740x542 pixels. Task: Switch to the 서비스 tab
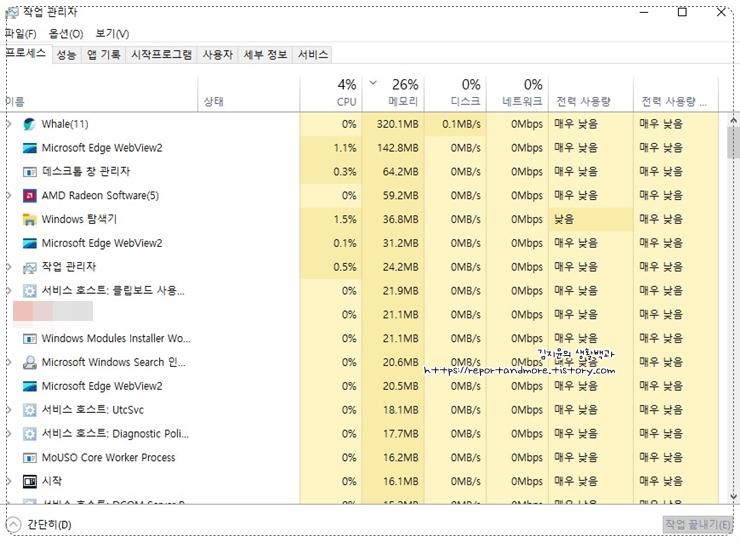click(312, 55)
